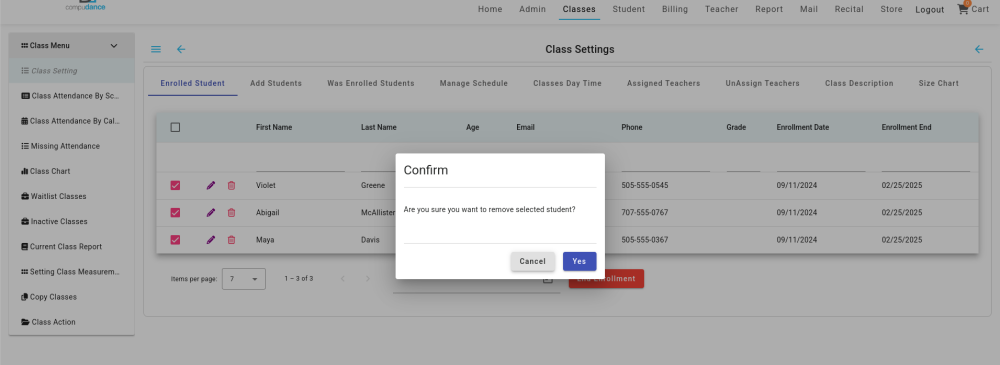Open the Manage Schedule tab
Image resolution: width=1000 pixels, height=365 pixels.
(x=474, y=84)
